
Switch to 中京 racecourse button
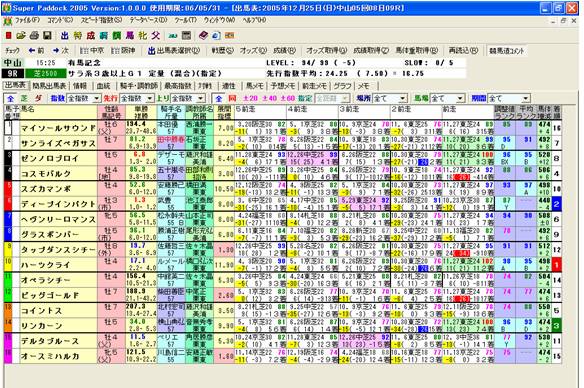92,50
